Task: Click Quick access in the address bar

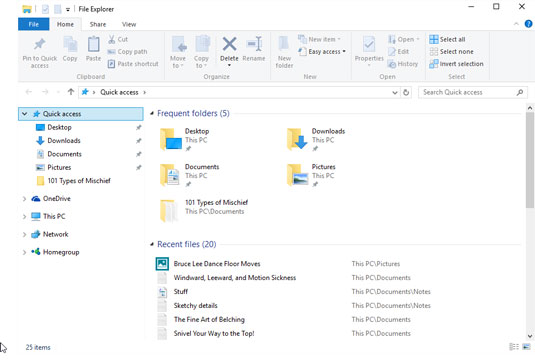Action: (119, 92)
